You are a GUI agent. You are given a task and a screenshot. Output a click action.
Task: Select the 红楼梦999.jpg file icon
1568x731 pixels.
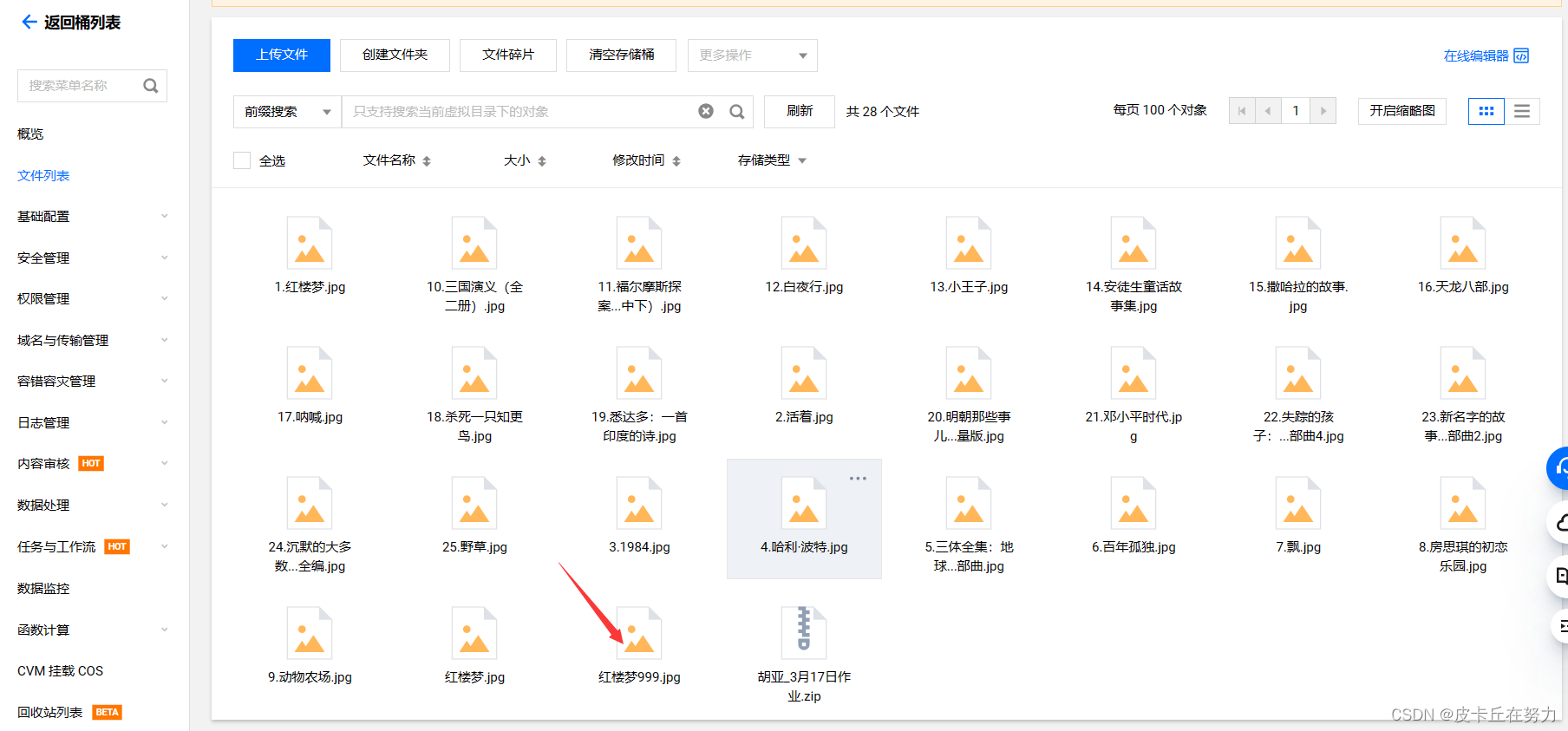(x=639, y=633)
